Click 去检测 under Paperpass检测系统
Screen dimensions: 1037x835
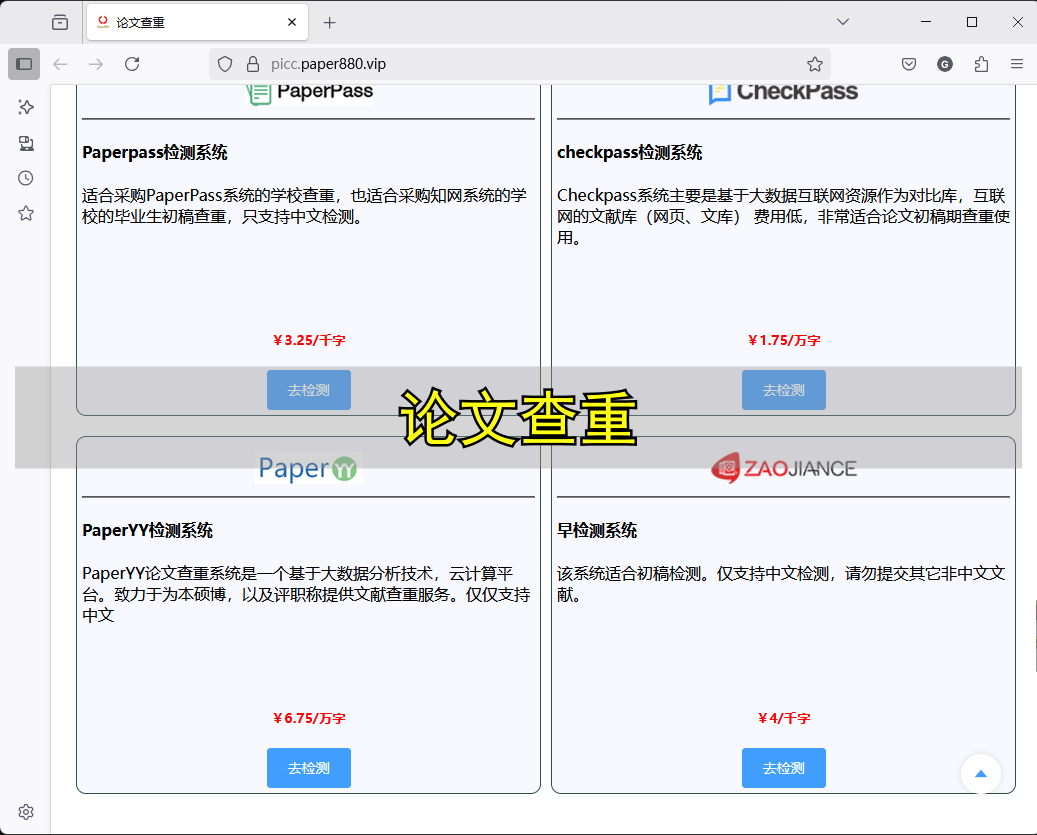click(308, 390)
